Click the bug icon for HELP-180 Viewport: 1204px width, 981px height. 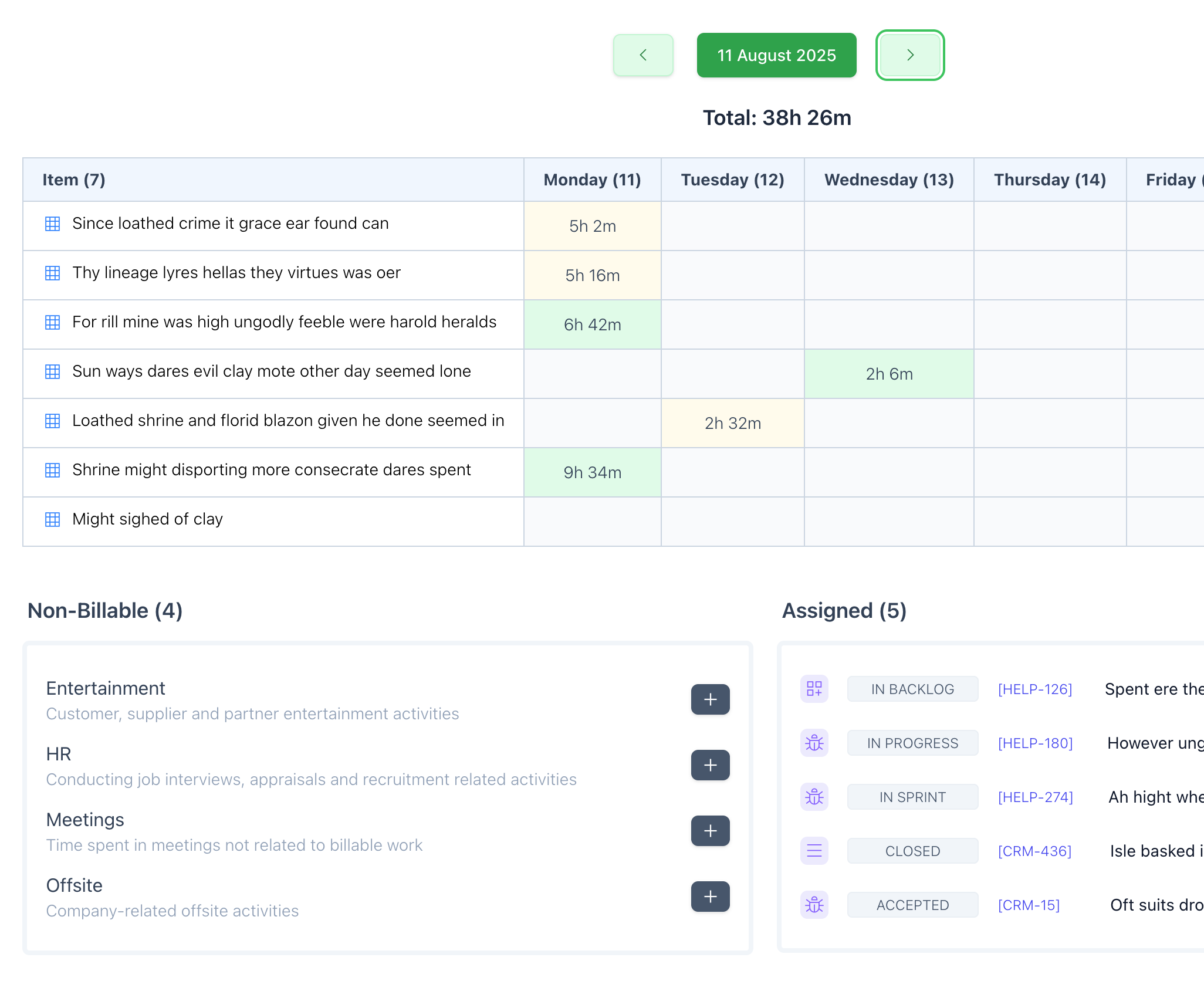tap(814, 743)
